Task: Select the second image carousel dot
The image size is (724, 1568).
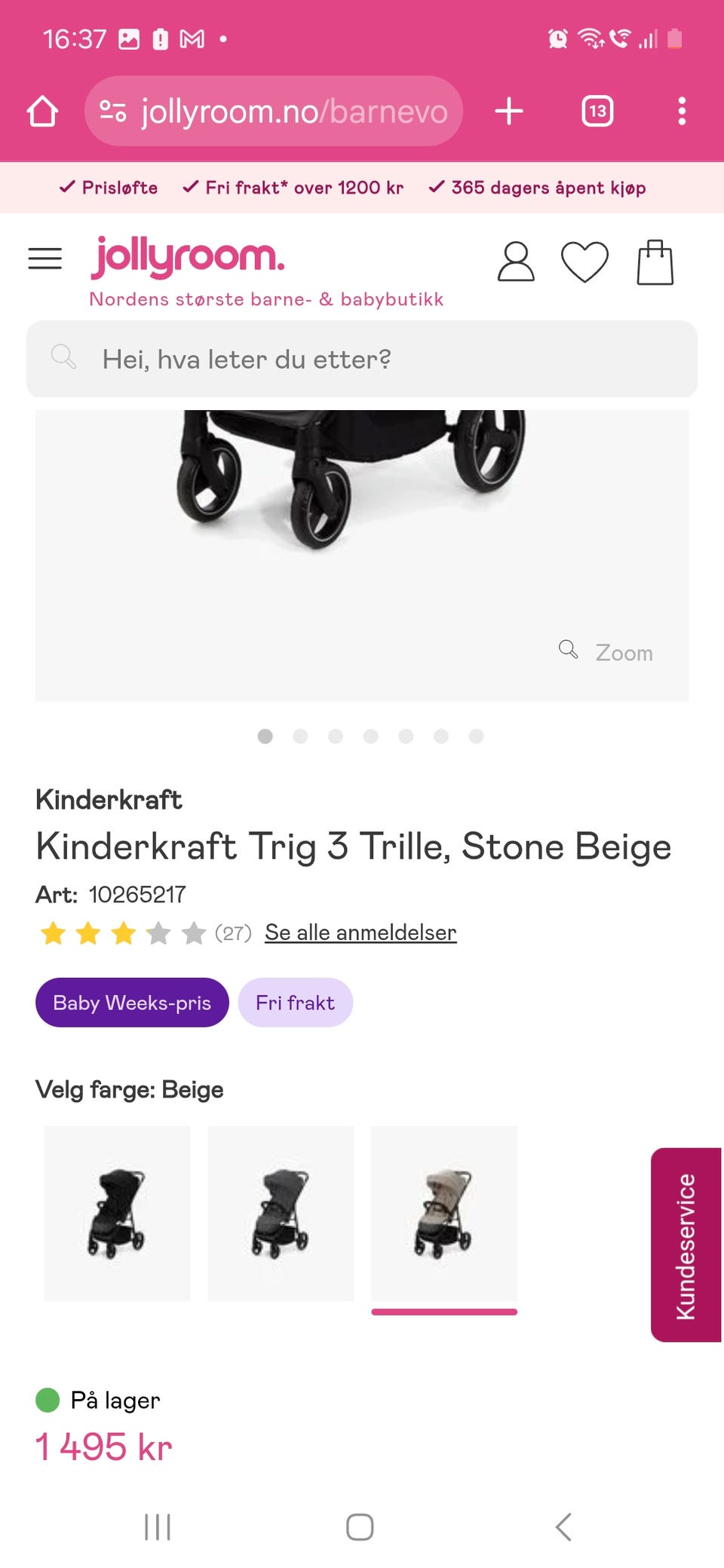Action: click(x=300, y=736)
